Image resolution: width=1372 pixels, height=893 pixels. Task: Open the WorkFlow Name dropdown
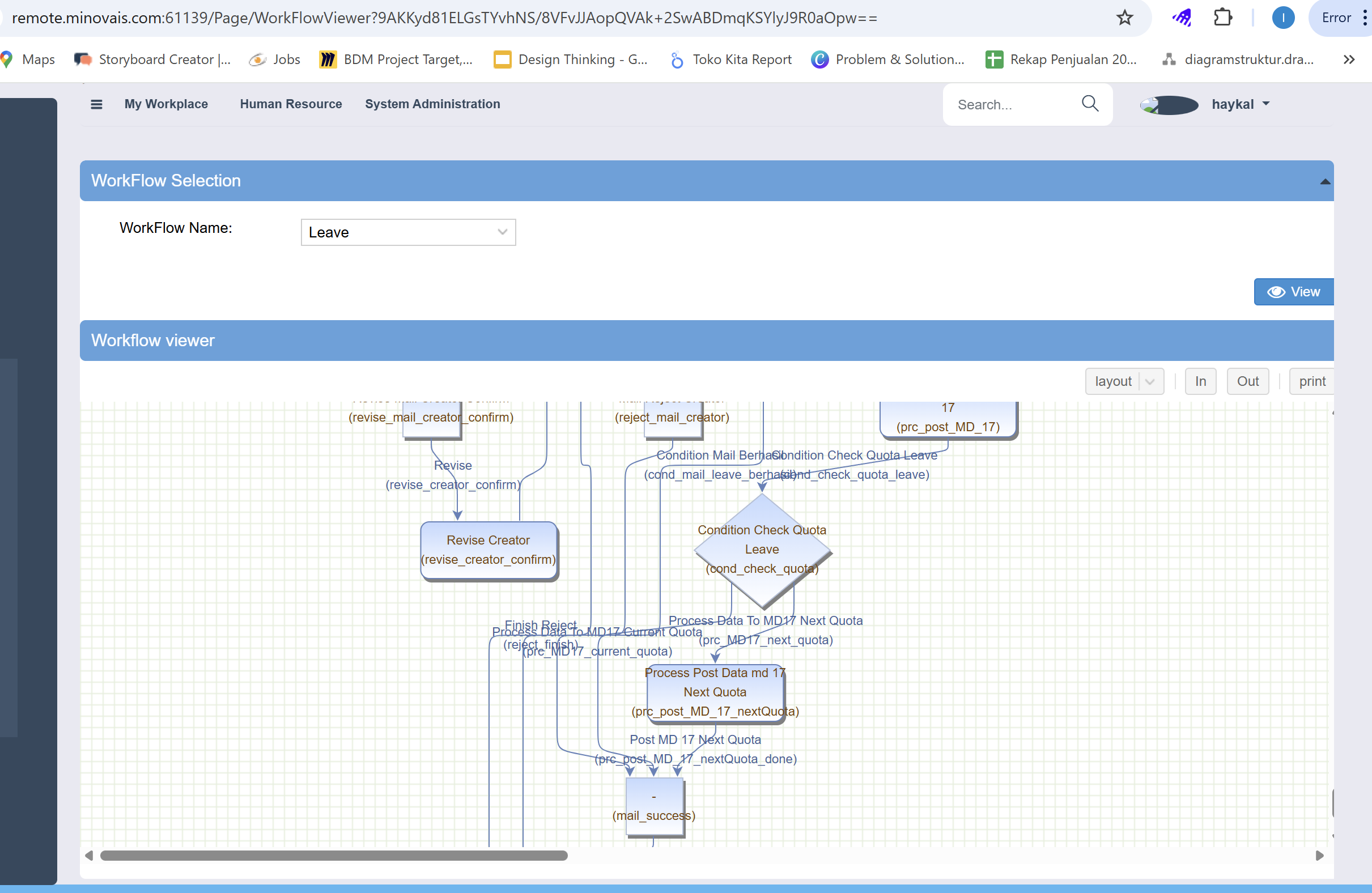407,232
